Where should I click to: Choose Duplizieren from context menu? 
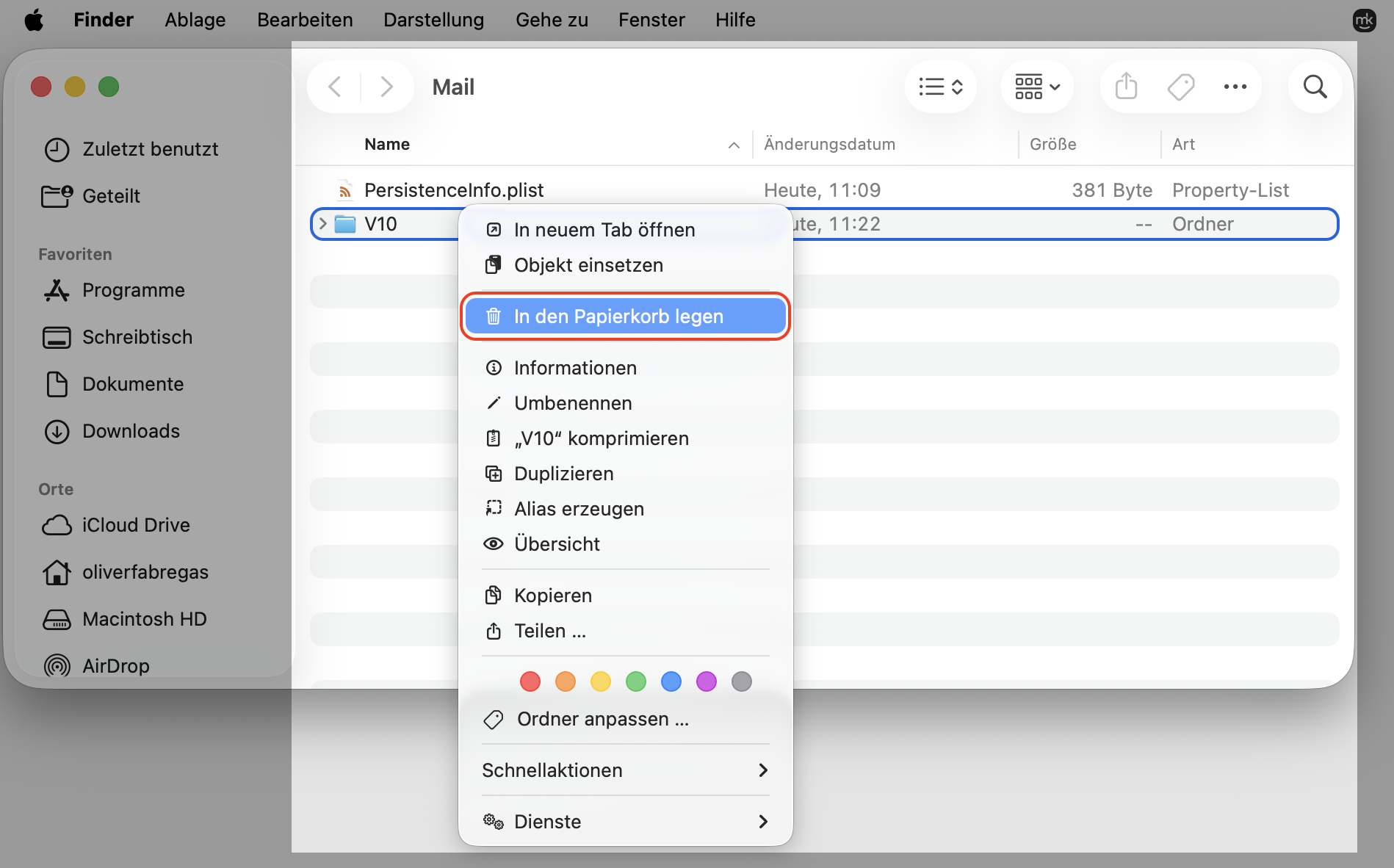tap(626, 474)
